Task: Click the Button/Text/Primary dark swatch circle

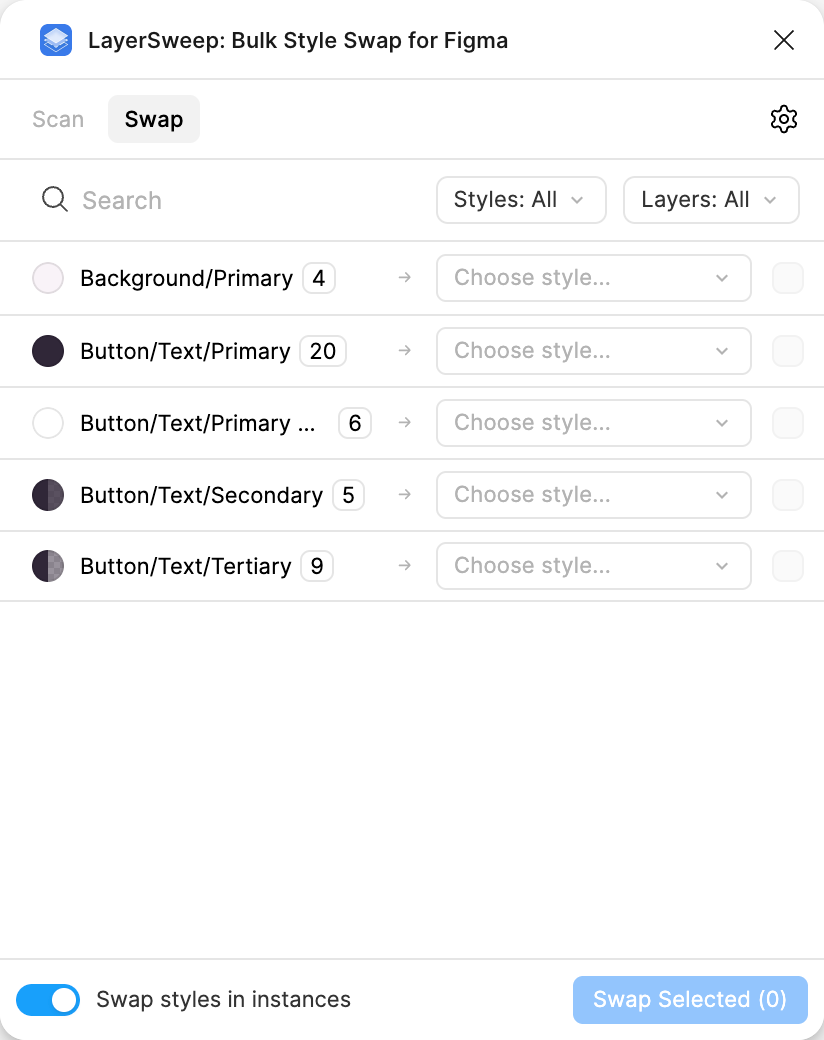Action: (47, 351)
